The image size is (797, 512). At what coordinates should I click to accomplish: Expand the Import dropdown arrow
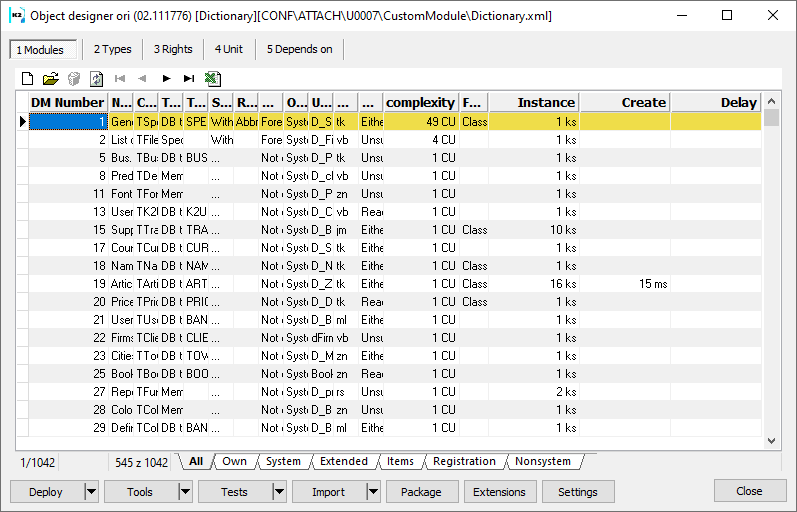(x=373, y=492)
